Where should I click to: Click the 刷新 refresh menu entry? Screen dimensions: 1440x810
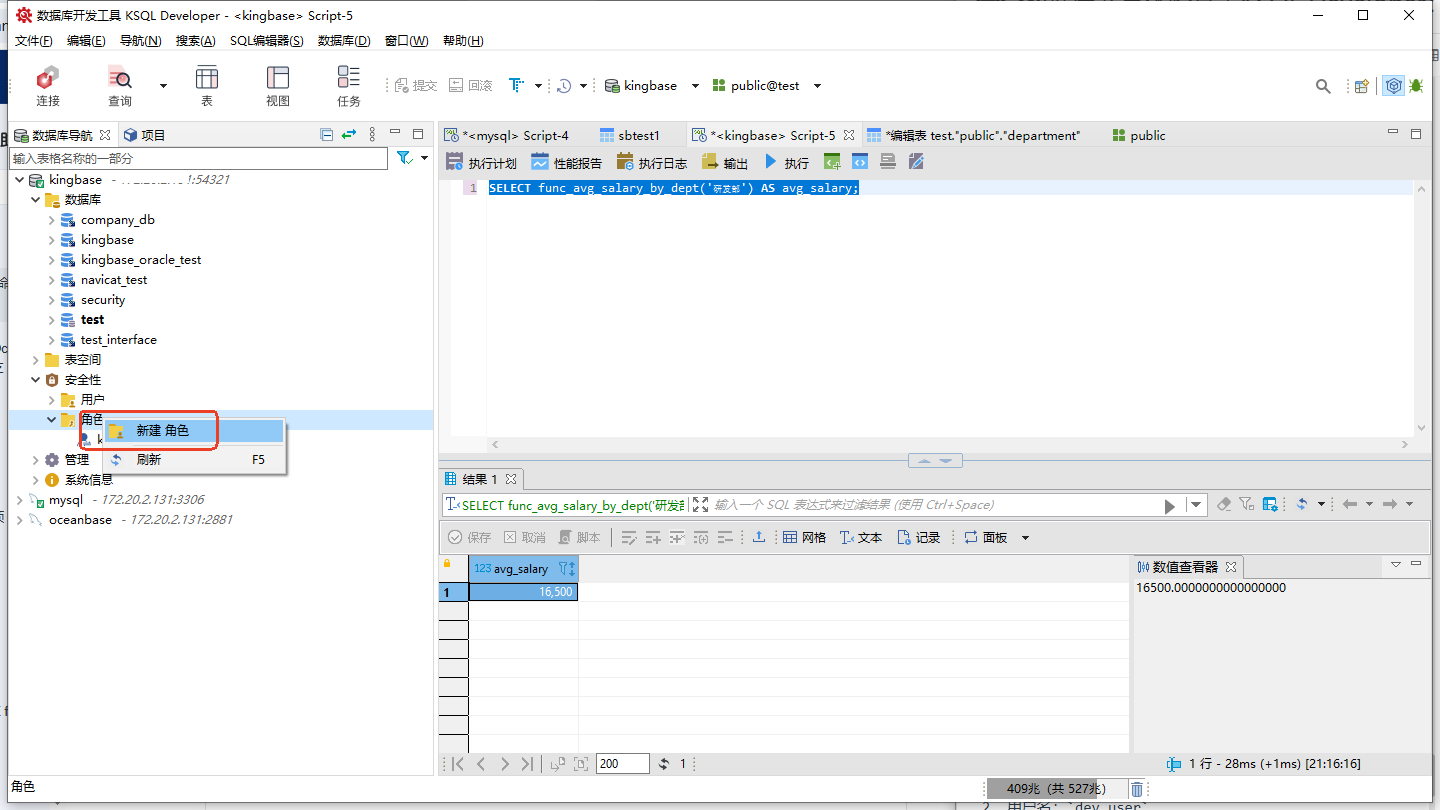point(149,460)
